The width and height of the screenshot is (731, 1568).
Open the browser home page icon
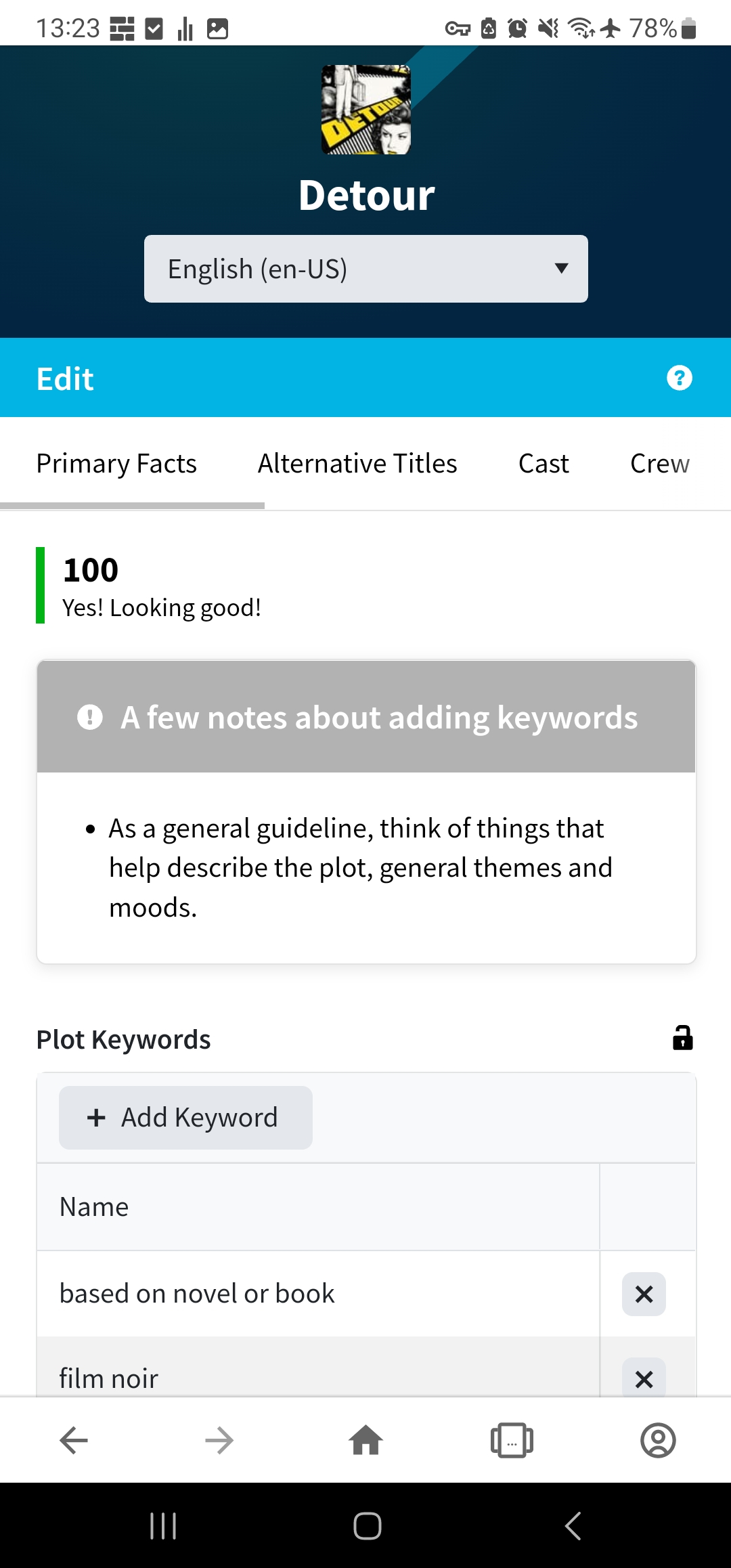pos(365,1440)
